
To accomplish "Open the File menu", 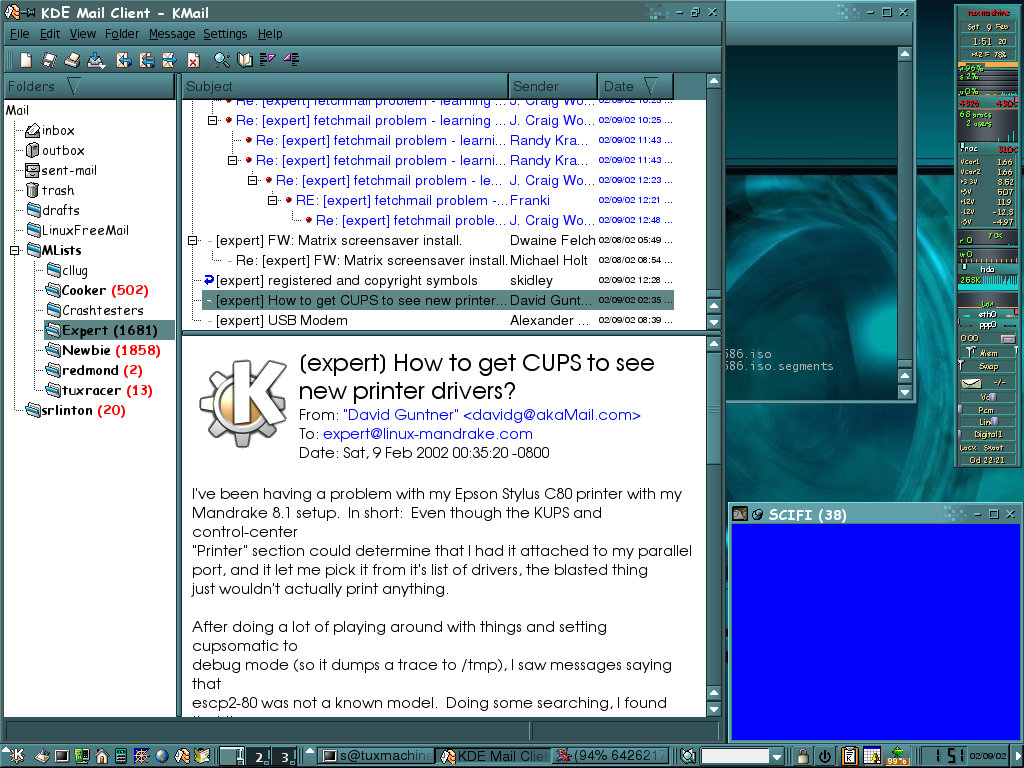I will (x=20, y=34).
